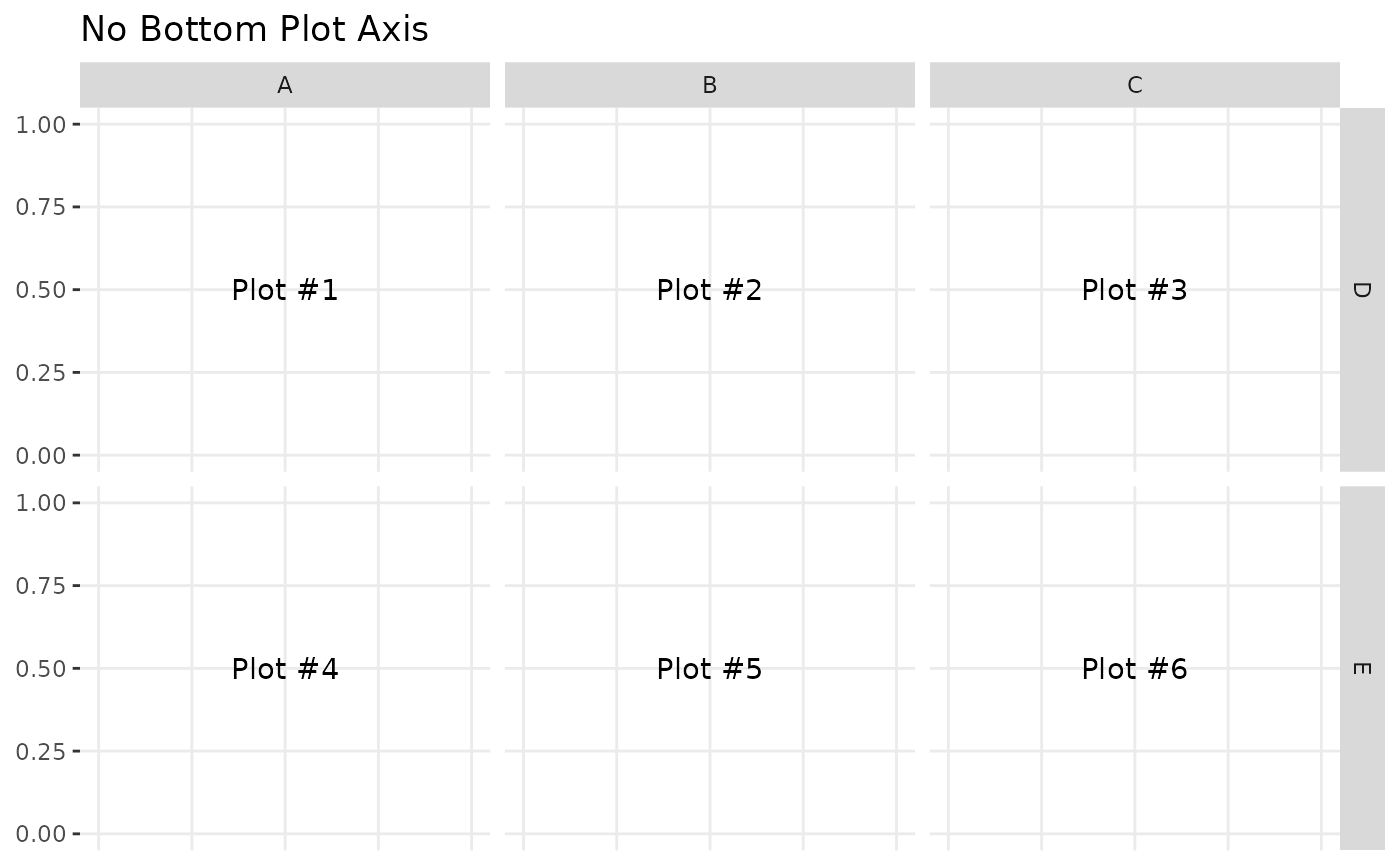Select the "Plot #2" label in panel B
This screenshot has width=1400, height=865.
[709, 290]
